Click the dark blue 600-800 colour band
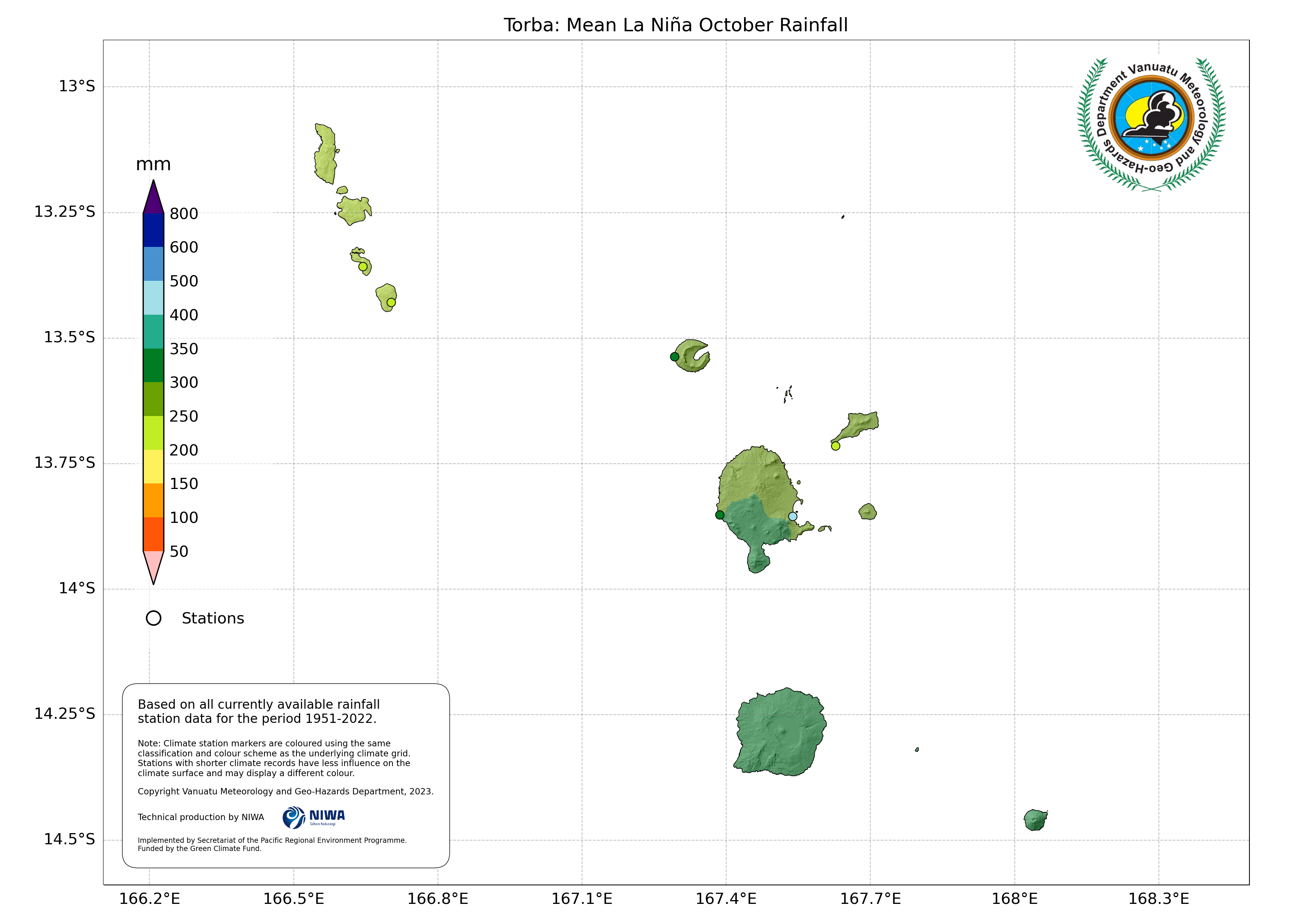Image resolution: width=1306 pixels, height=924 pixels. (153, 230)
